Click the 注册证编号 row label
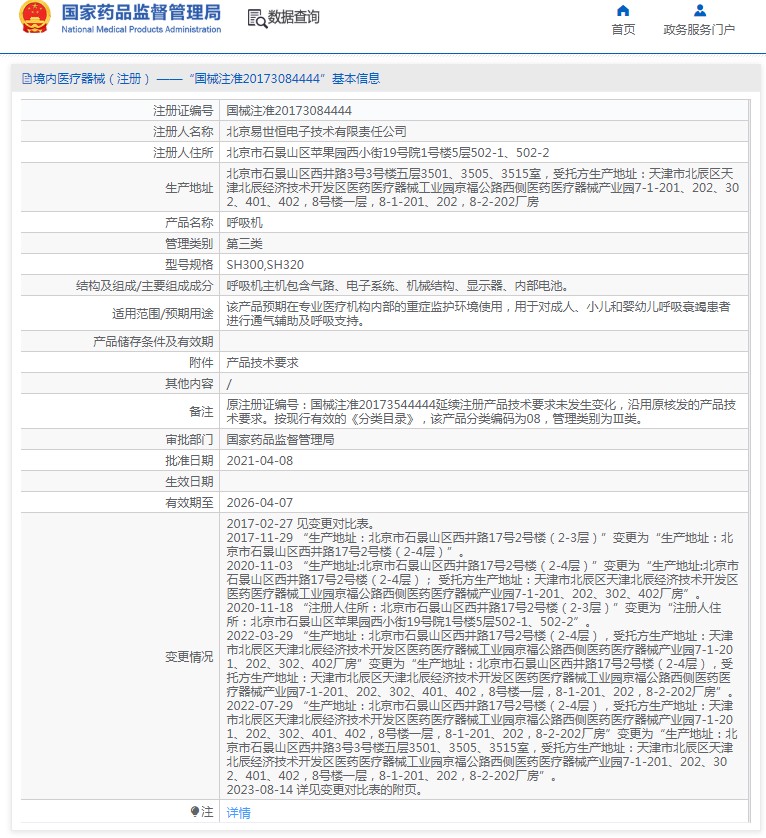Image resolution: width=766 pixels, height=838 pixels. click(x=183, y=111)
